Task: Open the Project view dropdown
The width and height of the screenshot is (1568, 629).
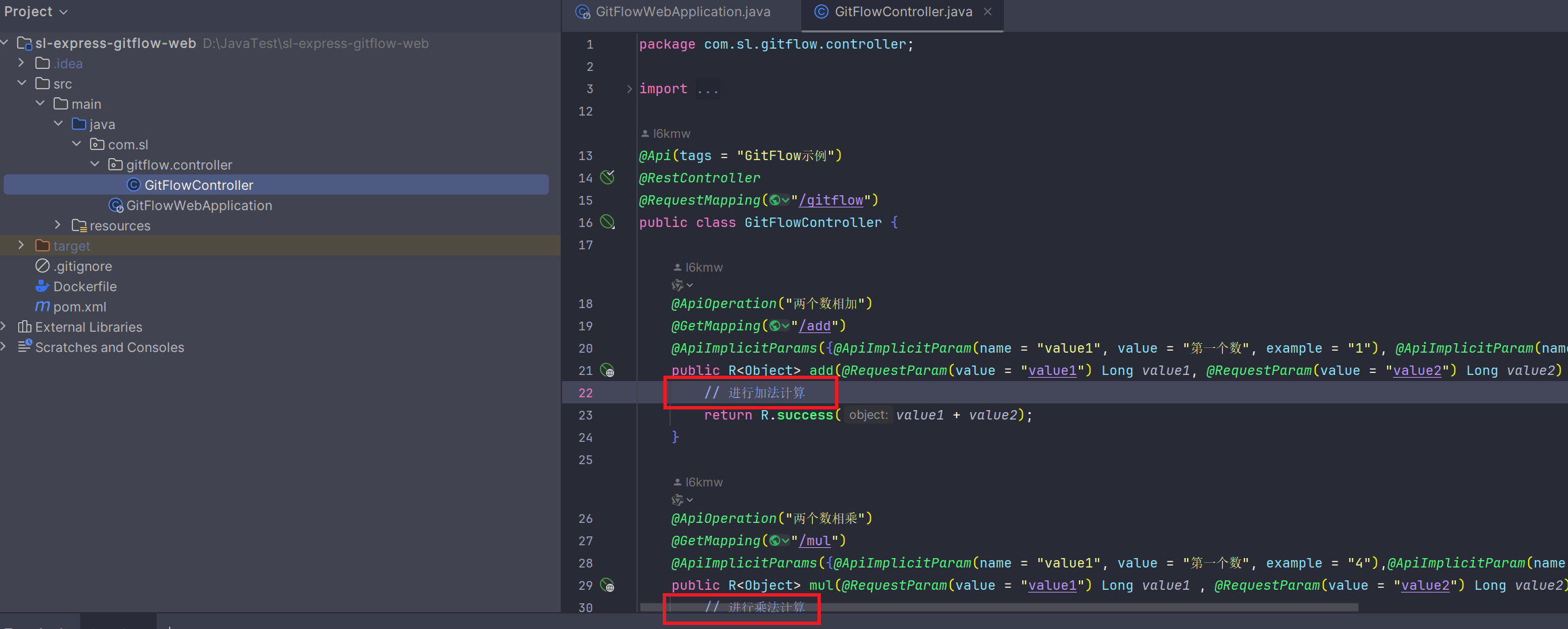Action: point(36,11)
